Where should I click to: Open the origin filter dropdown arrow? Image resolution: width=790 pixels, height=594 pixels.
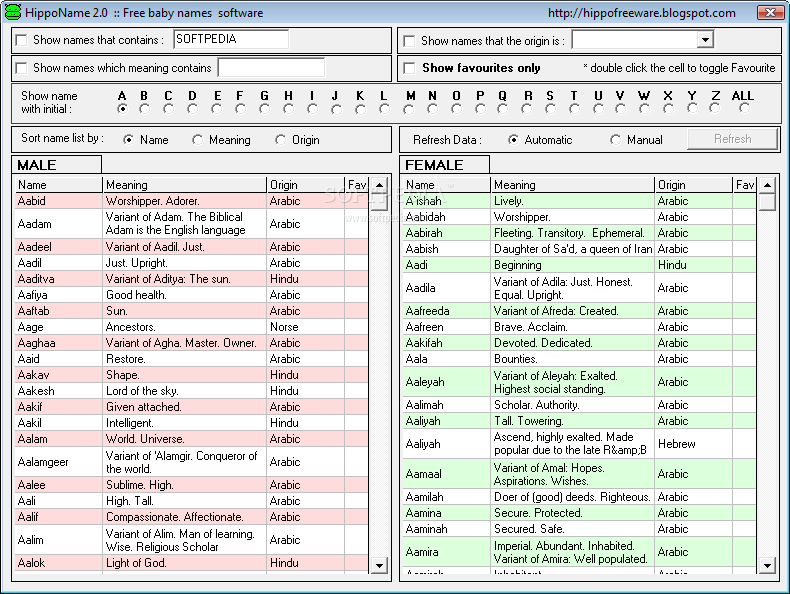pyautogui.click(x=705, y=40)
